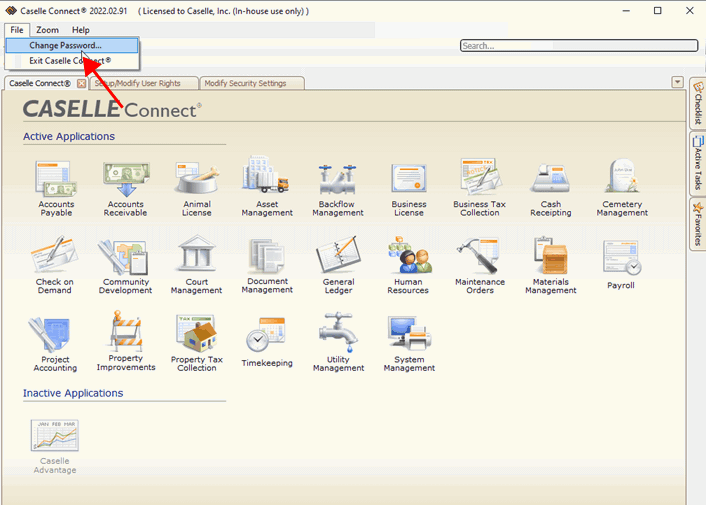This screenshot has height=505, width=706.
Task: Open Maintenance Orders
Action: click(480, 266)
